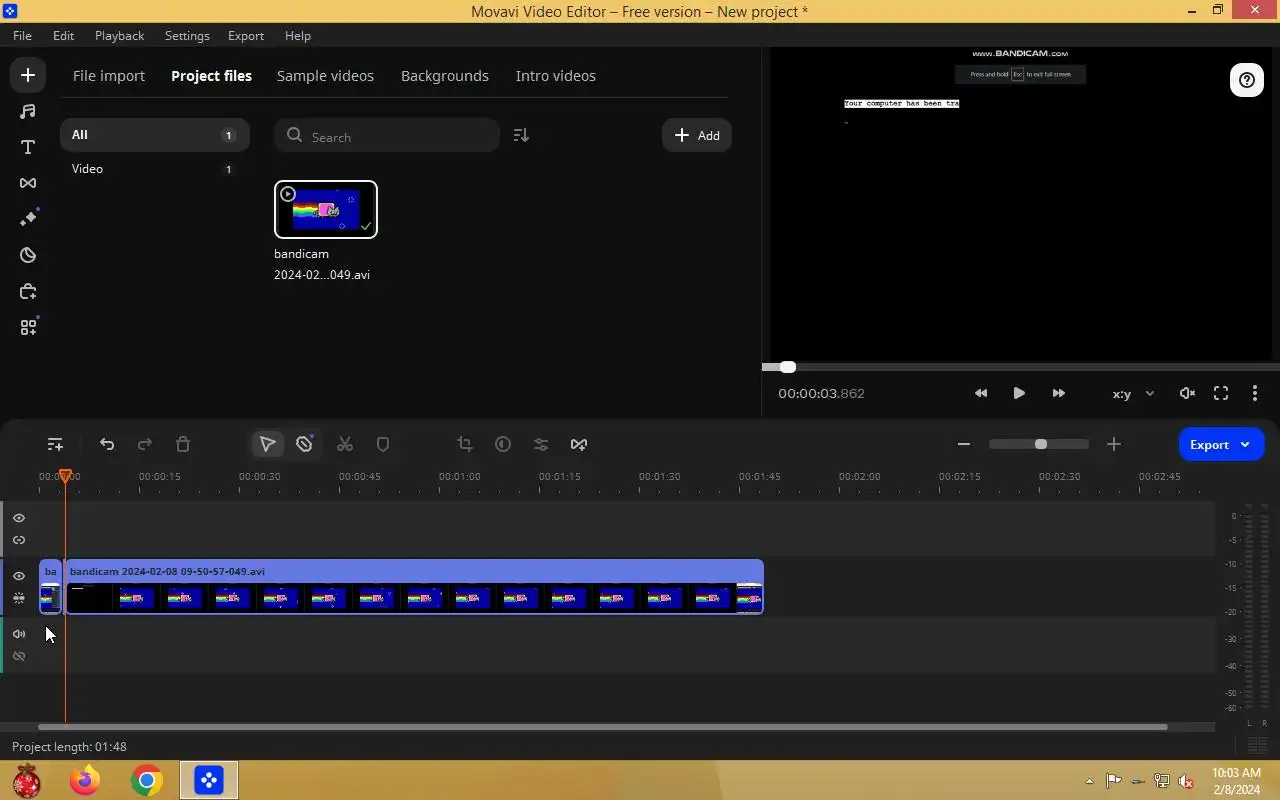
Task: Open the Export menu in menu bar
Action: pos(246,35)
